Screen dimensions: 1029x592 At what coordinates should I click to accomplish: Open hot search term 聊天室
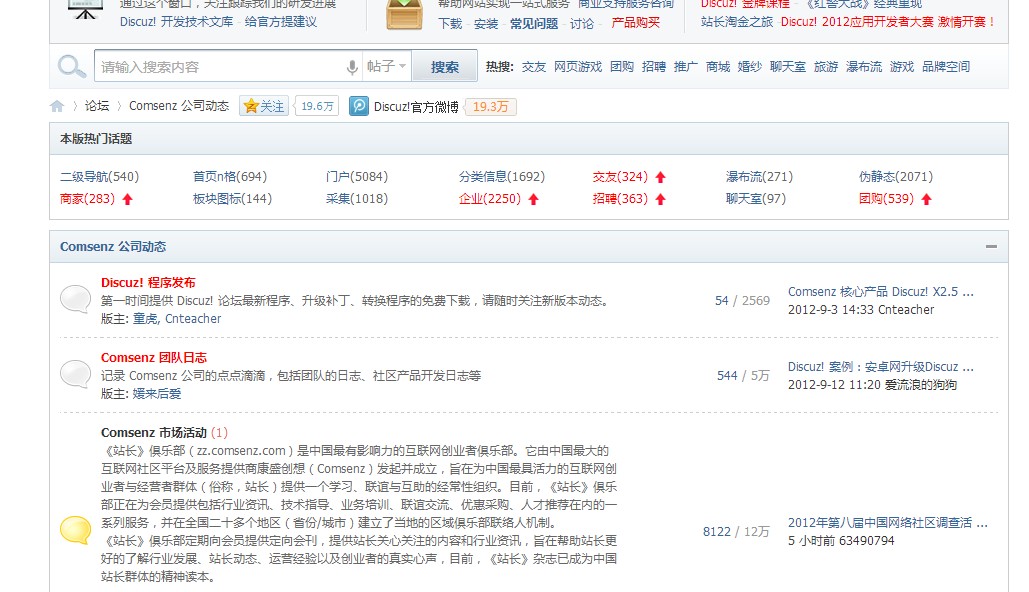pos(788,66)
